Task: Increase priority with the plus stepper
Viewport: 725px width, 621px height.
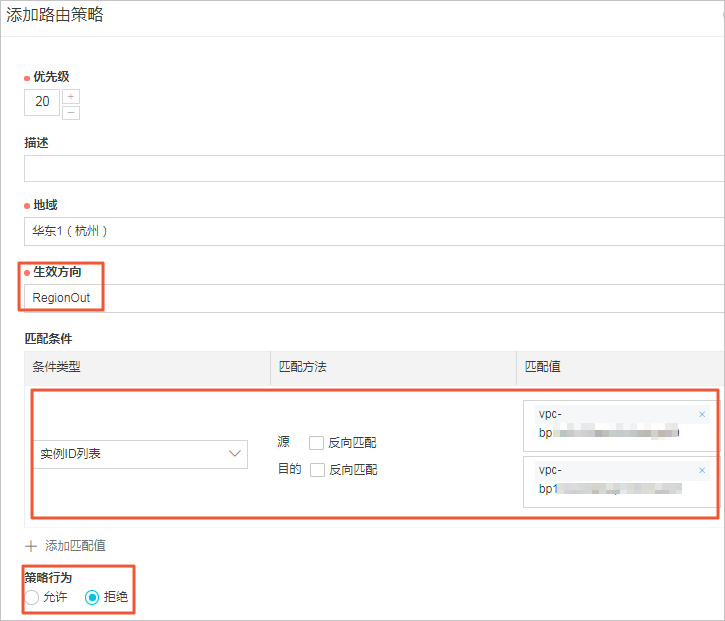Action: click(71, 97)
